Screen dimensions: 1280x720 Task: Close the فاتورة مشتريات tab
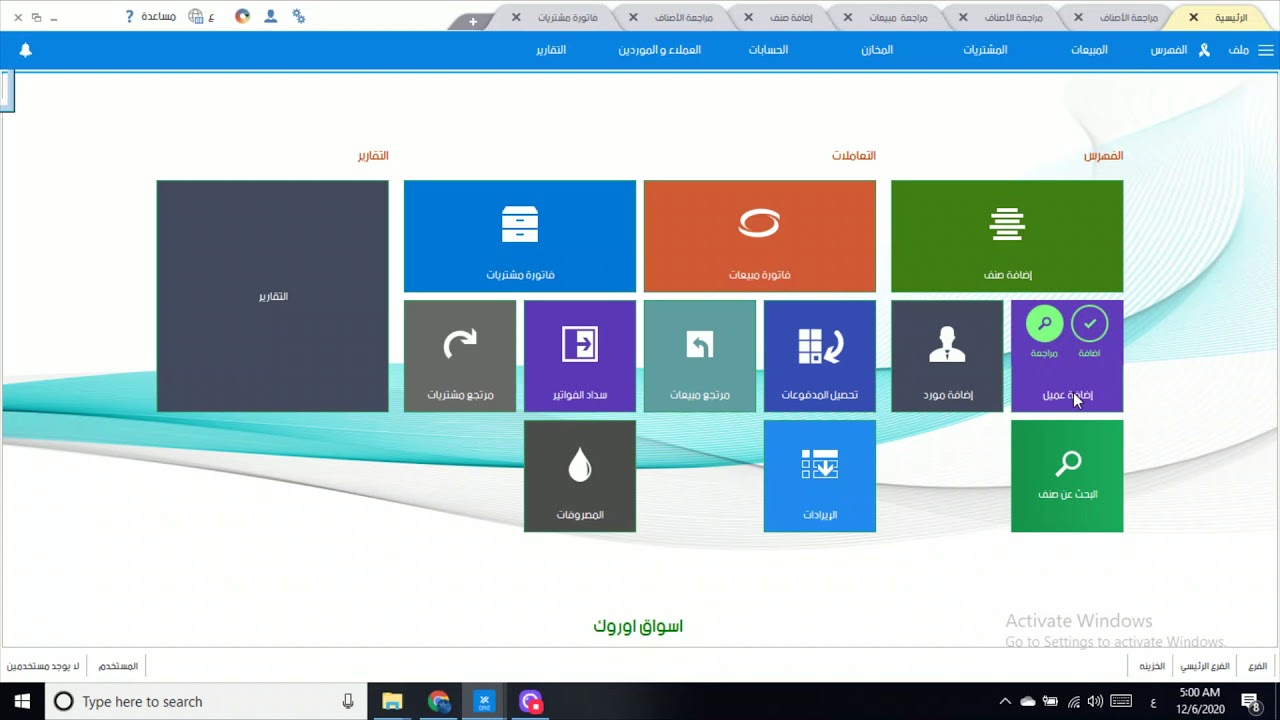click(516, 17)
